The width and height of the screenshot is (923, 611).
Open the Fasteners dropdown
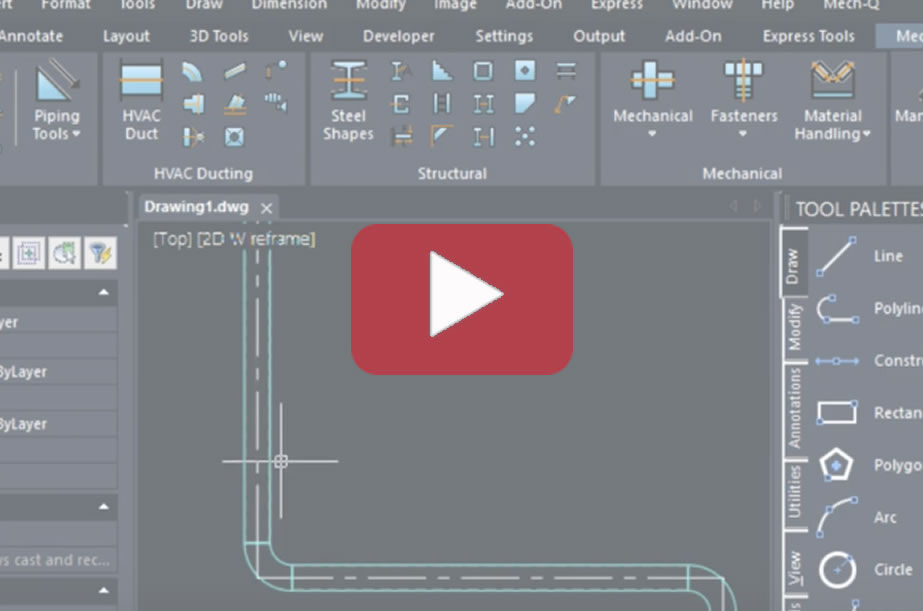pyautogui.click(x=743, y=124)
